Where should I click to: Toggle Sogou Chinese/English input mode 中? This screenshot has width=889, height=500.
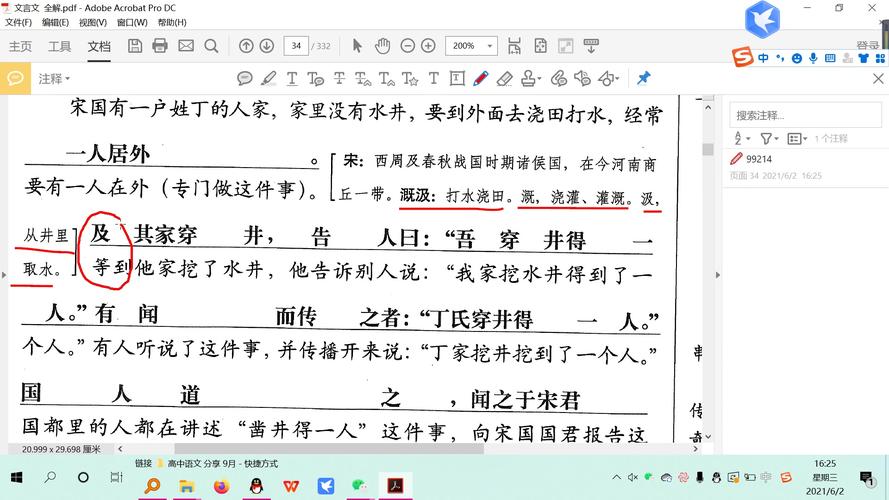click(x=764, y=58)
